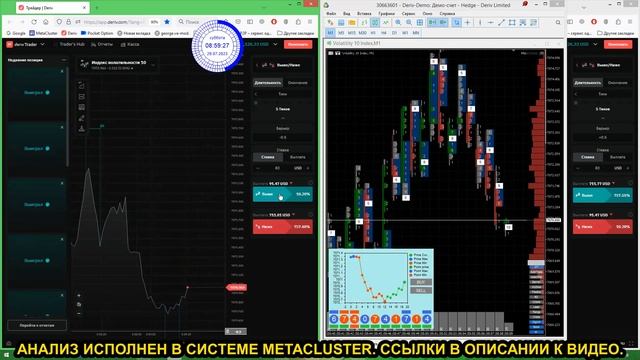Open a new tab next to Трейдер tab
The image size is (640, 360).
97,8
